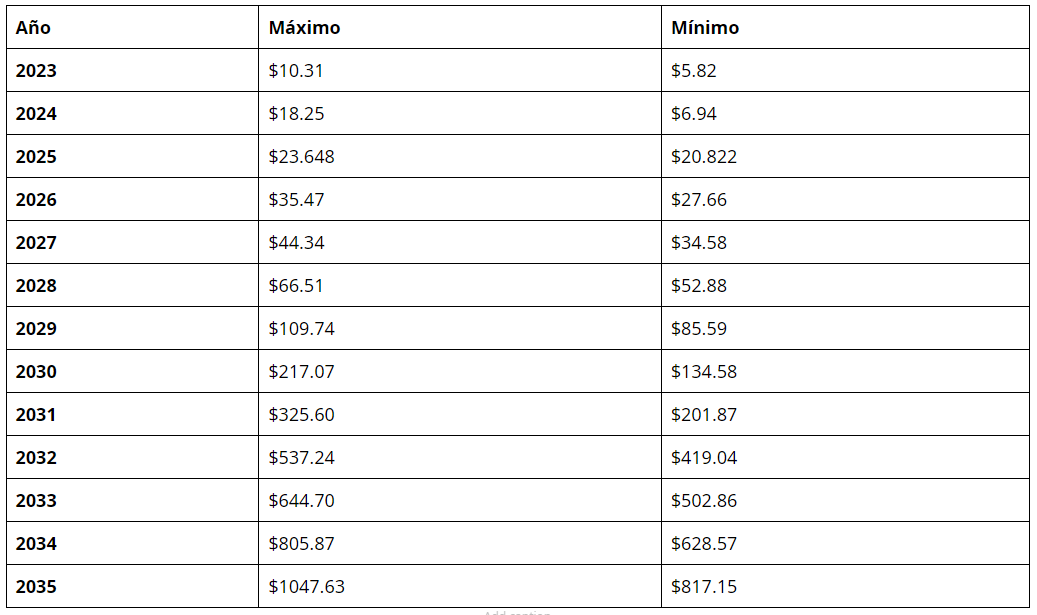The image size is (1037, 615).
Task: Click the $201.87 cell
Action: [x=845, y=414]
